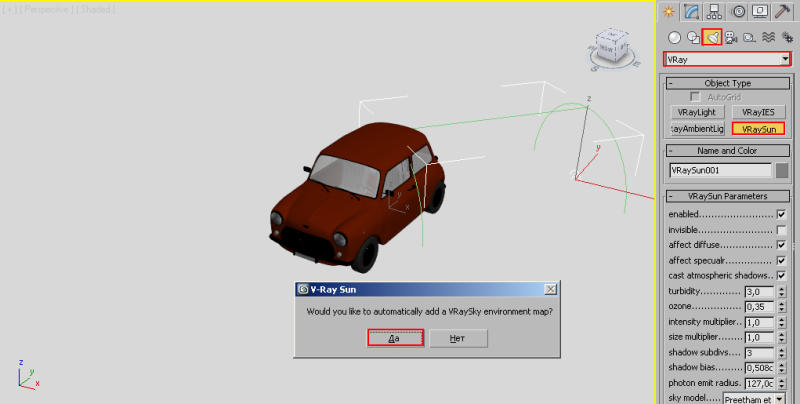Click Нет in the V-Ray Sun dialog

coord(458,338)
